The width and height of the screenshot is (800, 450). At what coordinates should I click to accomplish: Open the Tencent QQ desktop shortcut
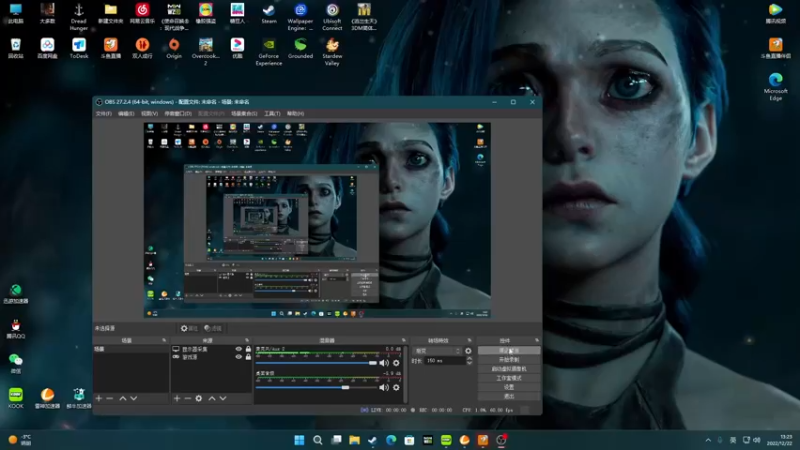15,329
